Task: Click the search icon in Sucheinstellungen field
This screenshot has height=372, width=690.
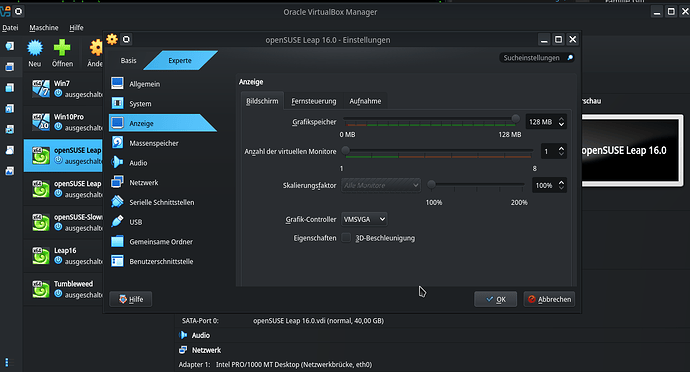Action: tap(570, 58)
